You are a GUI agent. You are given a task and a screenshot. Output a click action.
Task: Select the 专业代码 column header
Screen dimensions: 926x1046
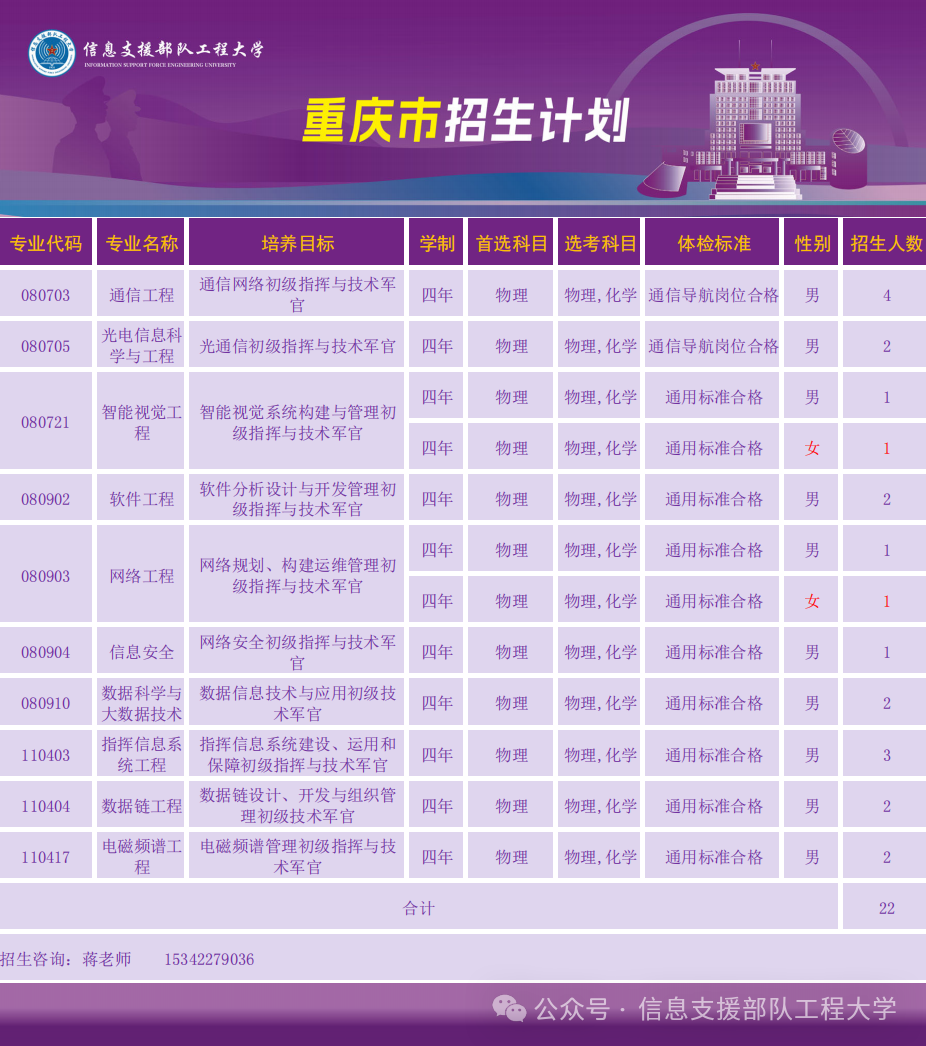click(45, 243)
